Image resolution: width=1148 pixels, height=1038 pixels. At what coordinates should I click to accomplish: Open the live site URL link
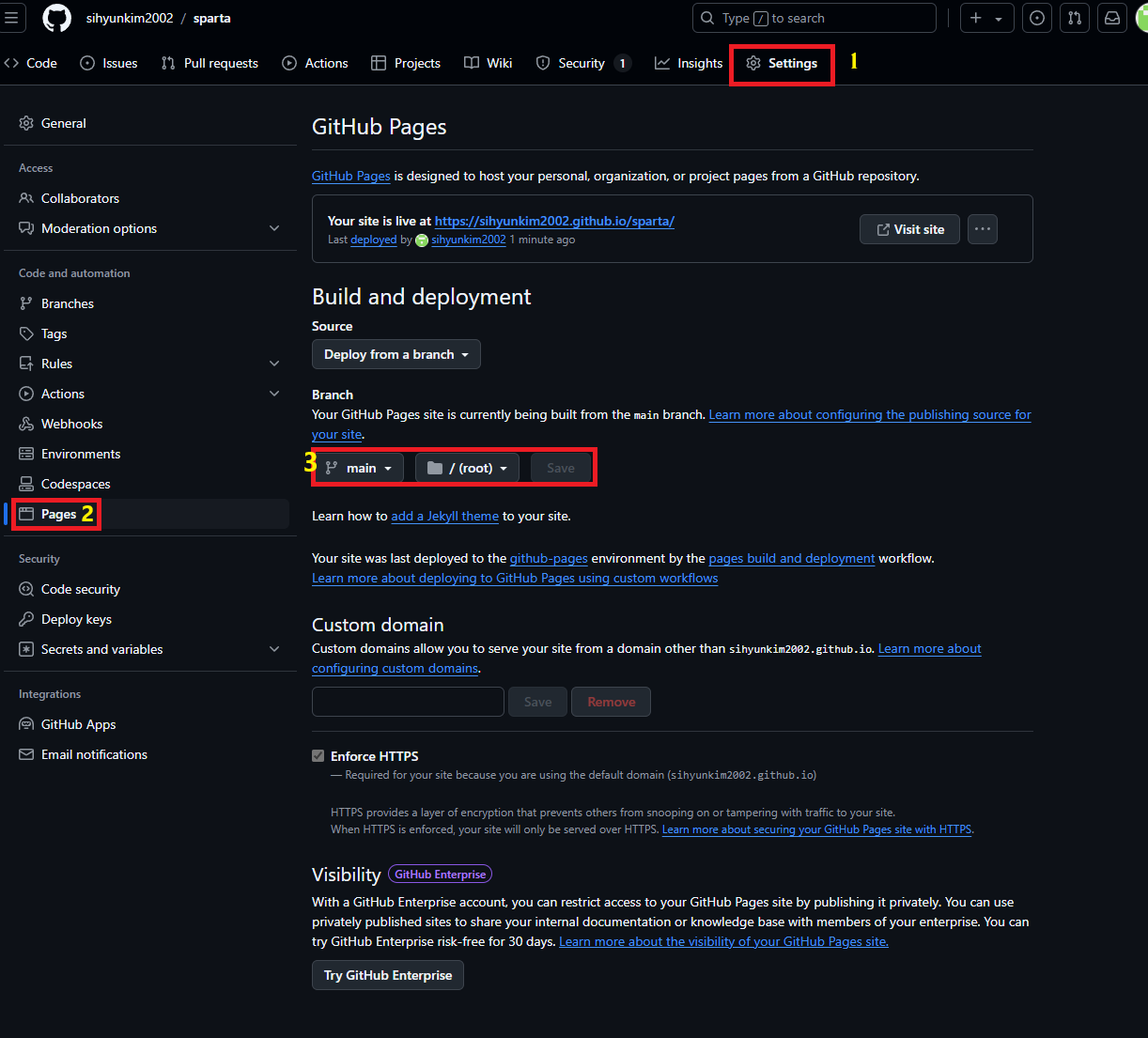click(x=554, y=221)
